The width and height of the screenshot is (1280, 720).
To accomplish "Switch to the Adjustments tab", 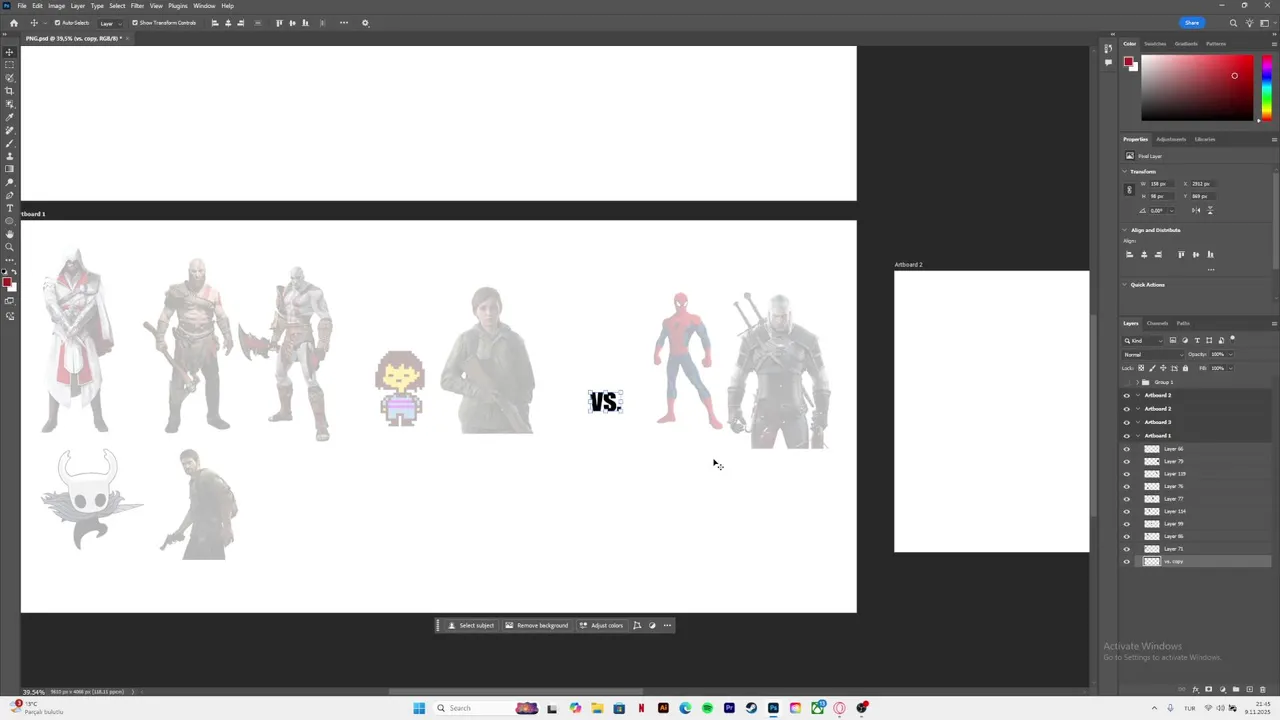I will pyautogui.click(x=1171, y=139).
